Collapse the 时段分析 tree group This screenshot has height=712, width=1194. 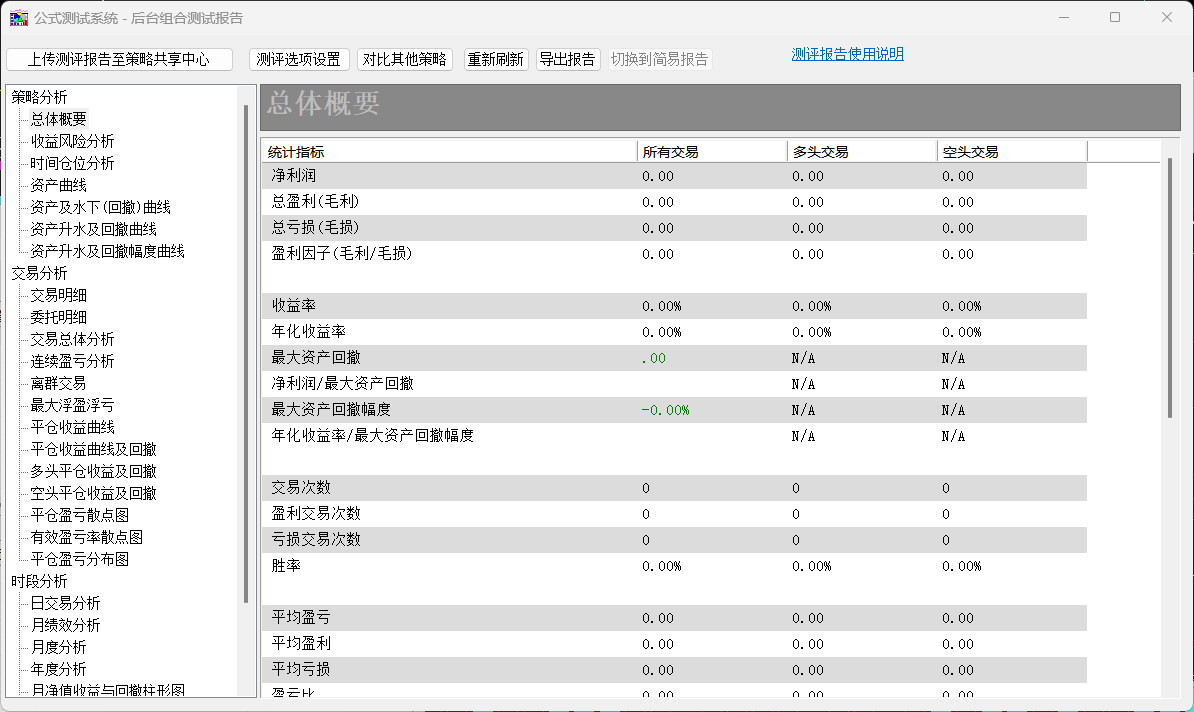39,581
